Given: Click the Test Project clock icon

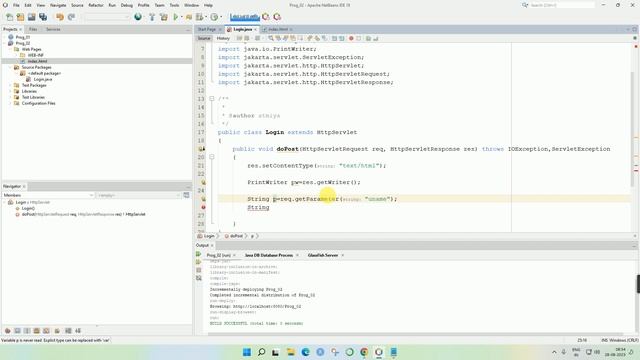Looking at the screenshot, I should click(214, 17).
